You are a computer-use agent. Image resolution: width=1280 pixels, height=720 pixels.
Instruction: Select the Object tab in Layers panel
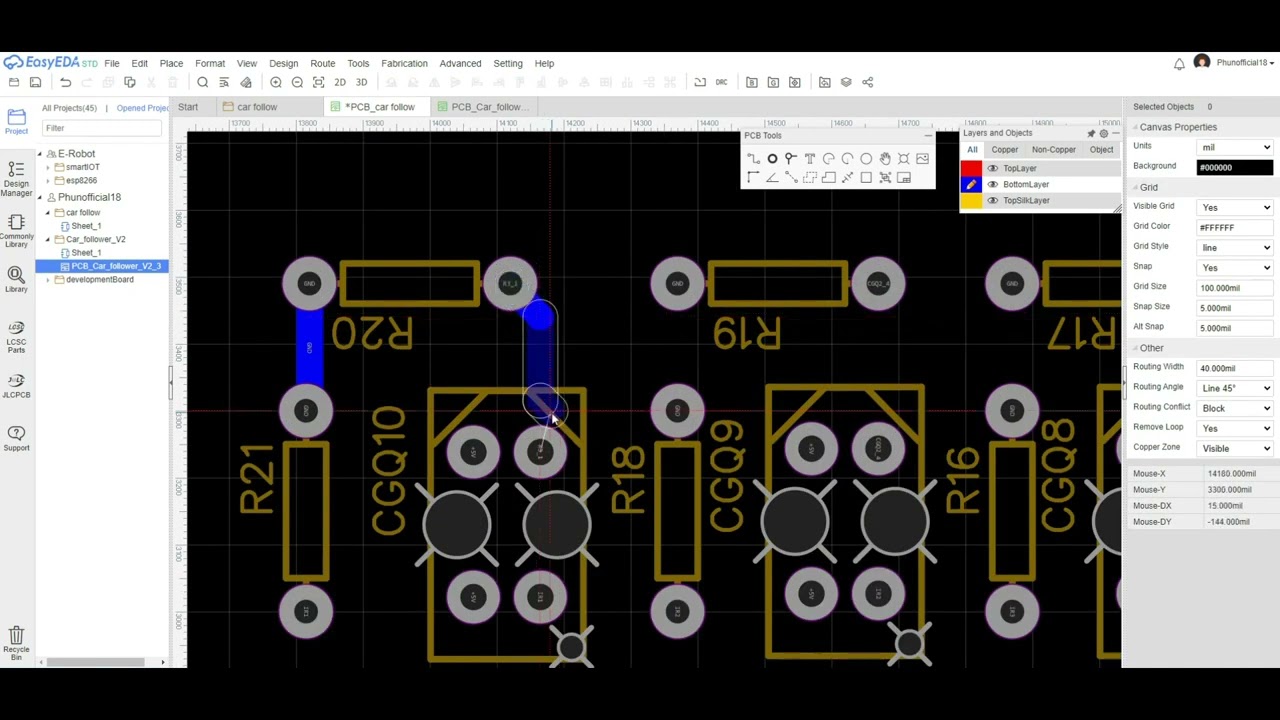[x=1101, y=150]
